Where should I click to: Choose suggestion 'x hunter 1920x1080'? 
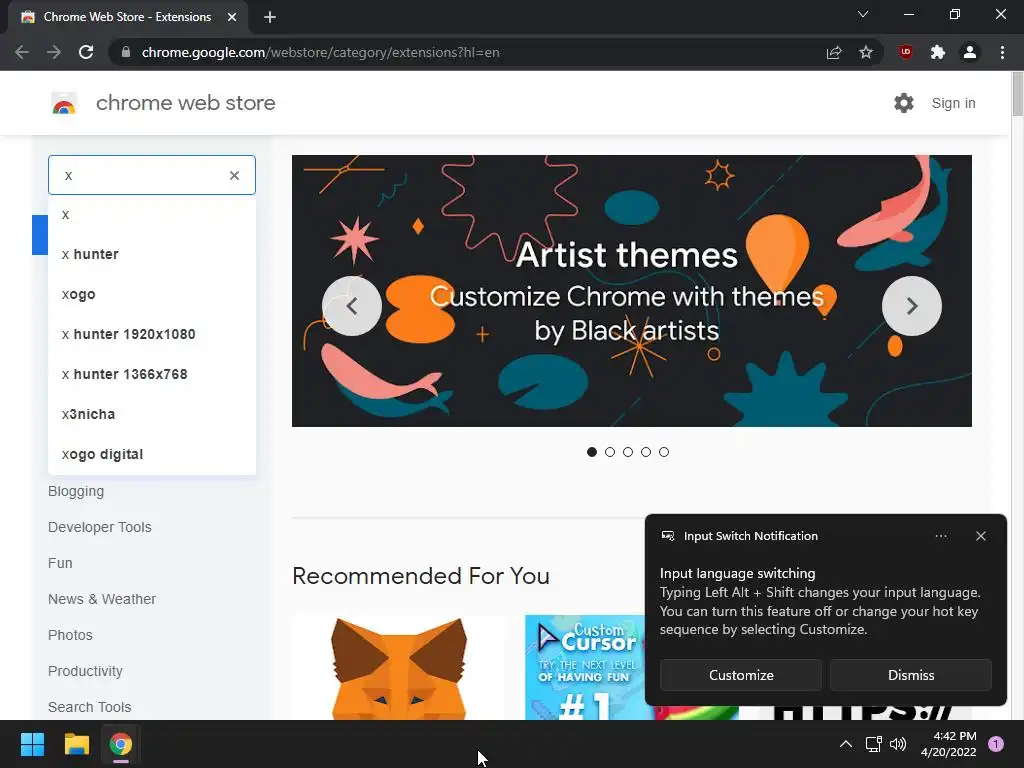pos(152,334)
